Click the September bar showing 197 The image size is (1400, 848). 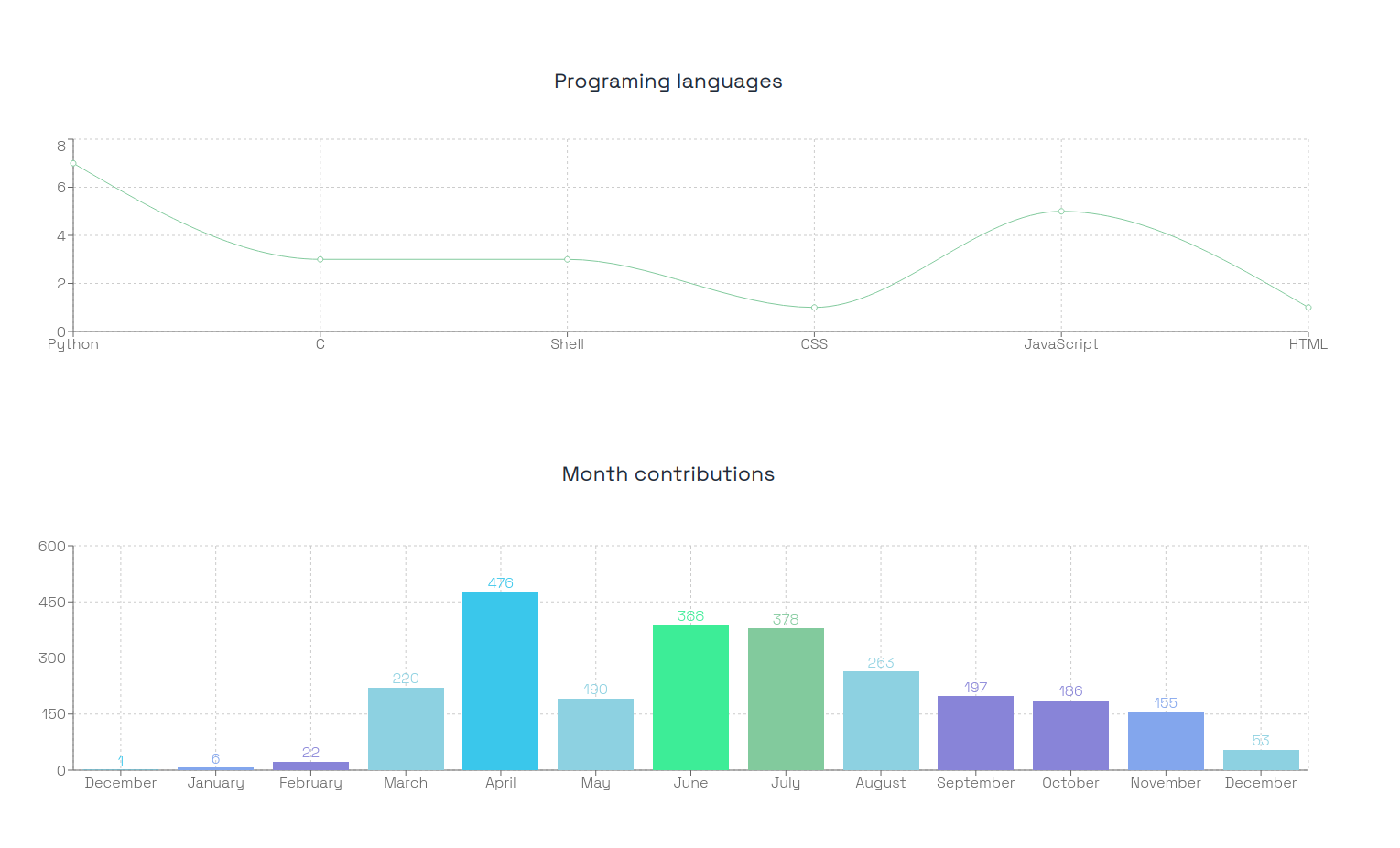(975, 733)
